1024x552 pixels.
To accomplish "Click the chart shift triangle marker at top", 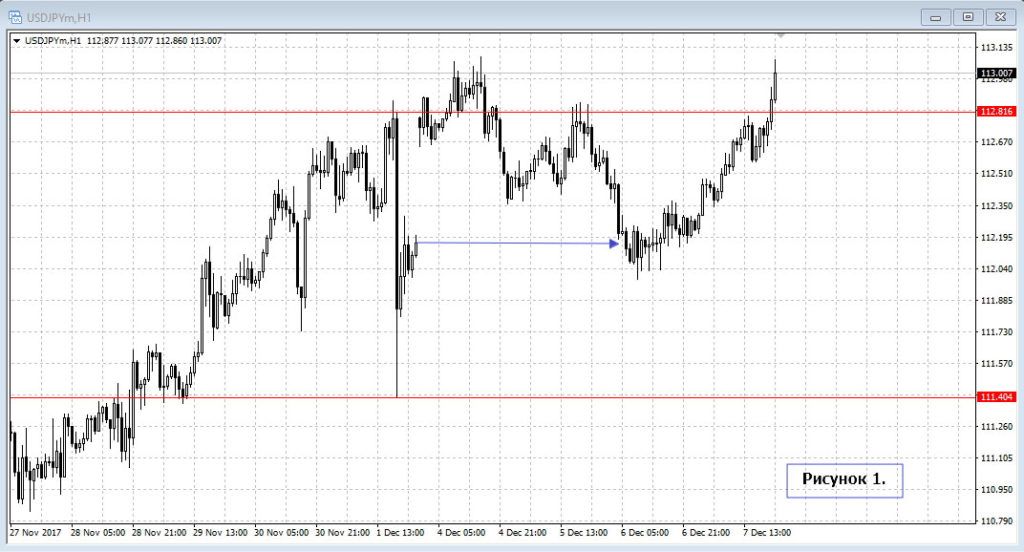I will click(x=781, y=35).
